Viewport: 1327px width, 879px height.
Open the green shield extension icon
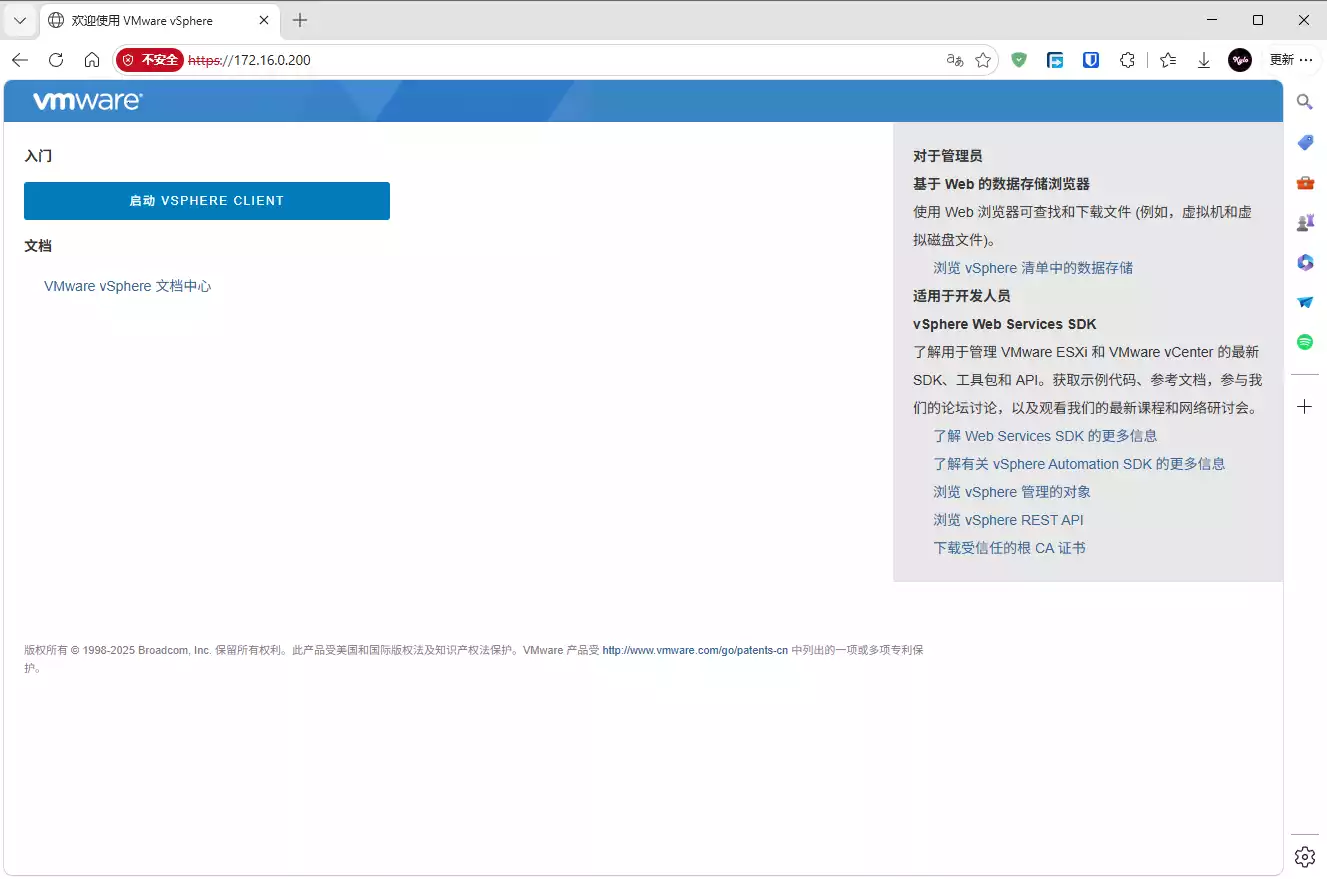coord(1019,60)
